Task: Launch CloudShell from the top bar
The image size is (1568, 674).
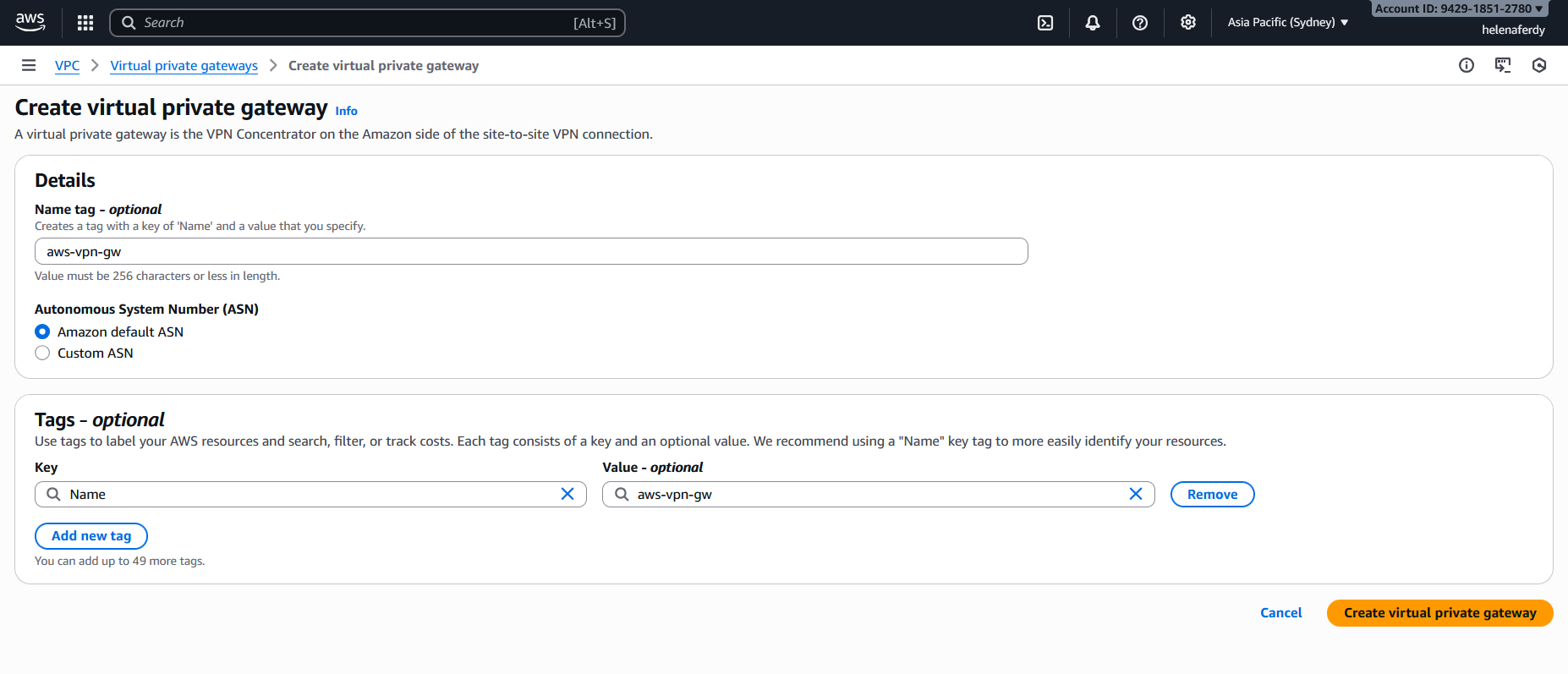Action: click(1045, 23)
